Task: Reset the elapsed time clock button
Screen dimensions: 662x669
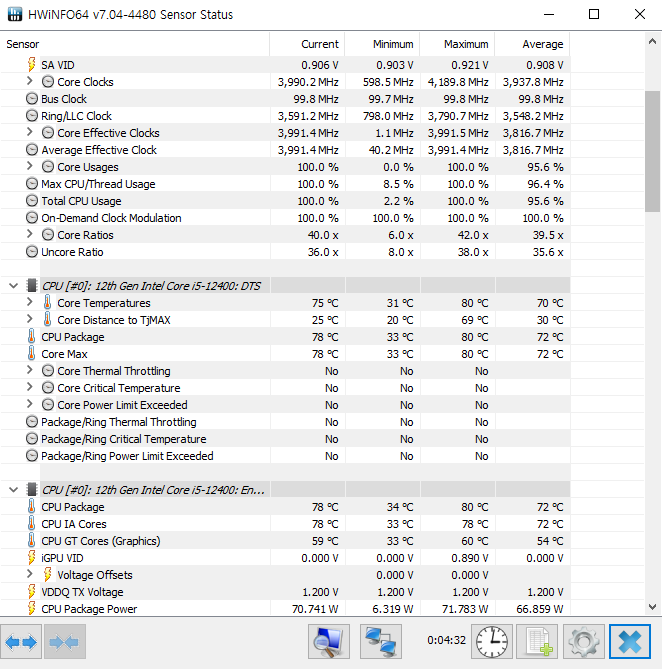Action: [492, 642]
